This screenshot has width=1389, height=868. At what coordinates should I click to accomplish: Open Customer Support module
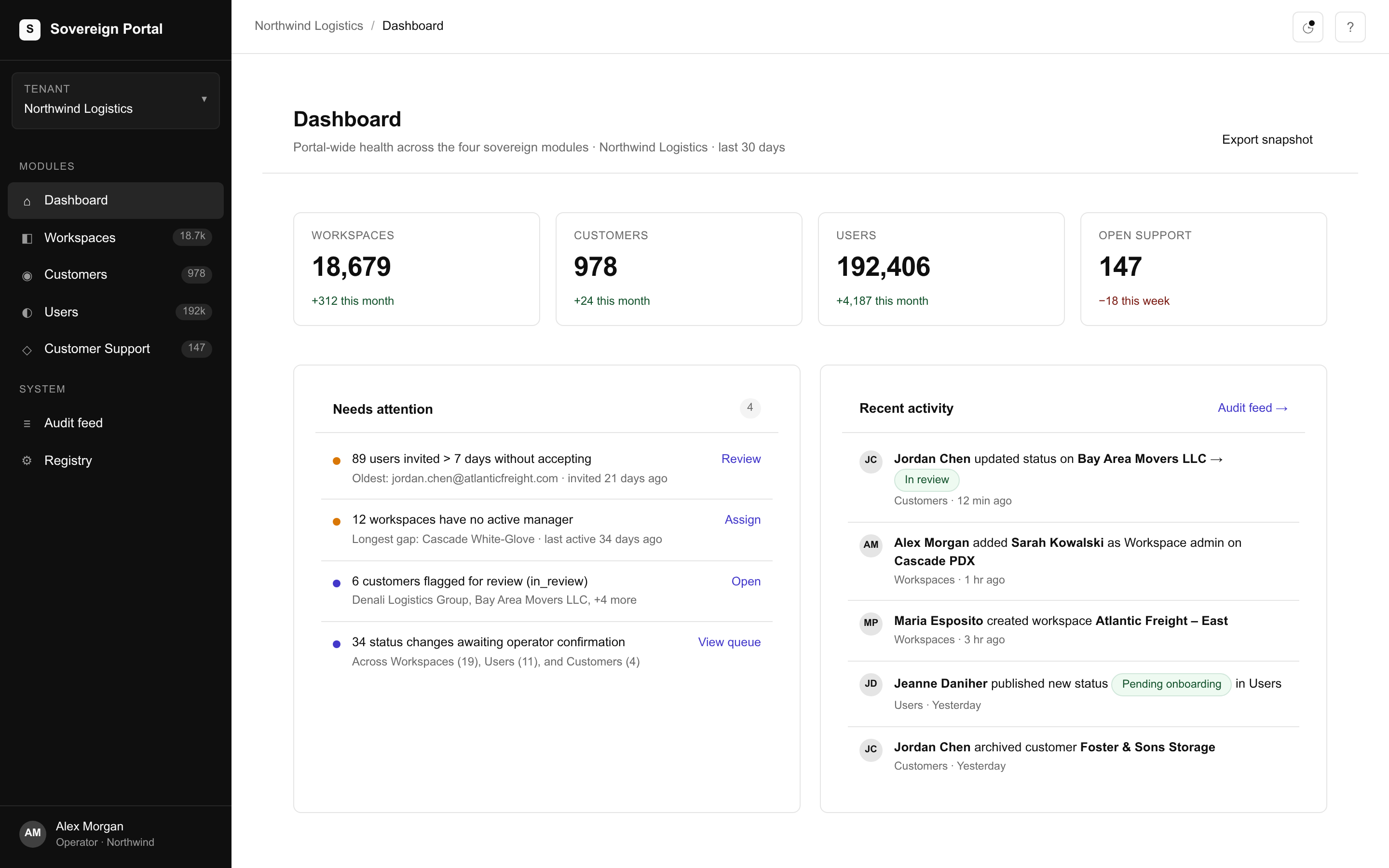point(115,349)
